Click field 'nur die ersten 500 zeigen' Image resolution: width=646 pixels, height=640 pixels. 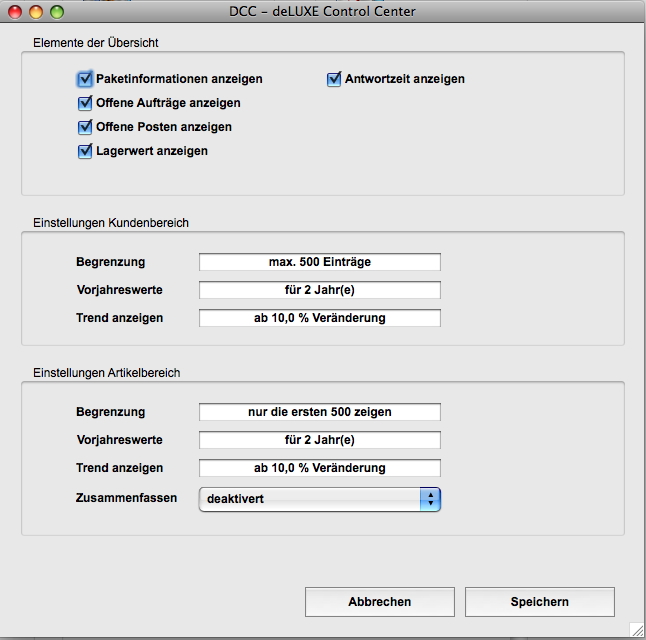(319, 412)
